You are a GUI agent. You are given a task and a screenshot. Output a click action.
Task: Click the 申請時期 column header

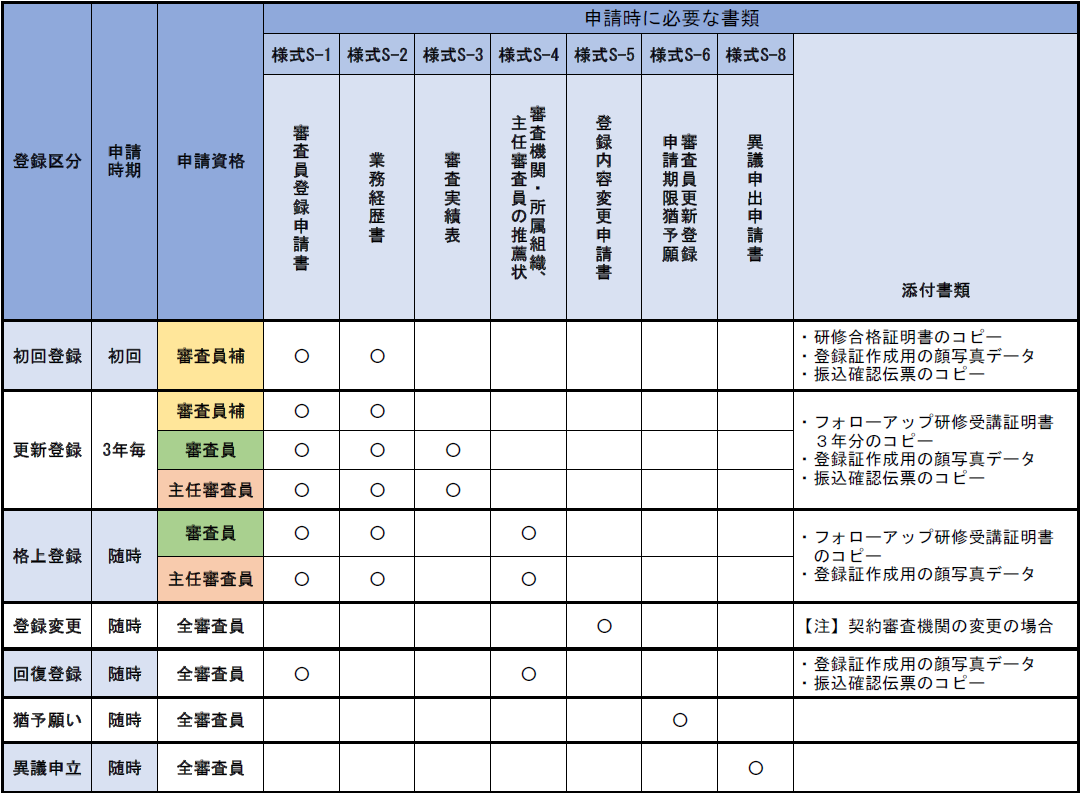pos(124,161)
